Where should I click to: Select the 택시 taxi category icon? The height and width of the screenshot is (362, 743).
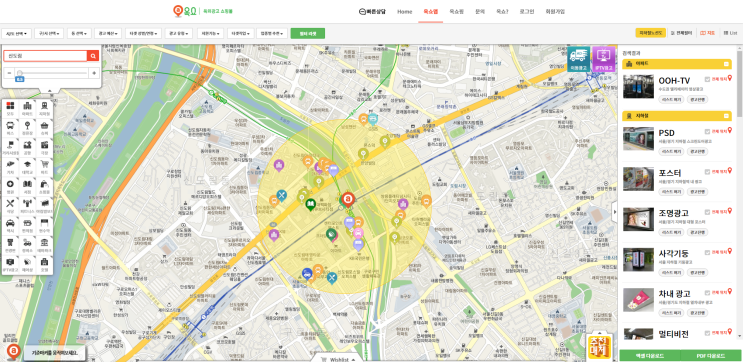point(10,225)
